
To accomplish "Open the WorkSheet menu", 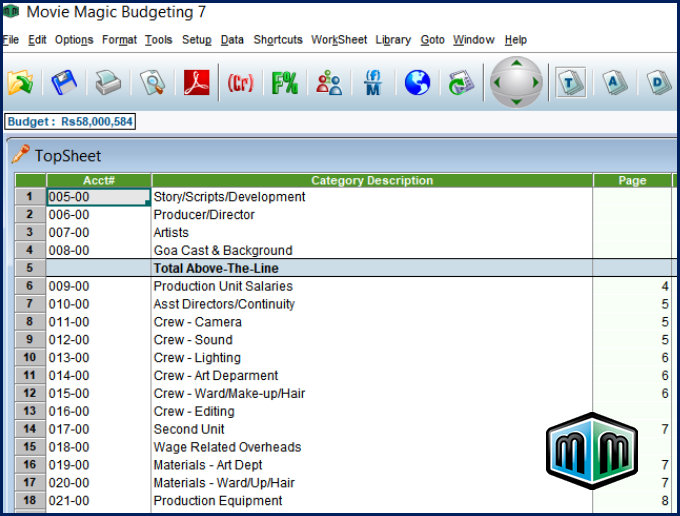I will 339,40.
